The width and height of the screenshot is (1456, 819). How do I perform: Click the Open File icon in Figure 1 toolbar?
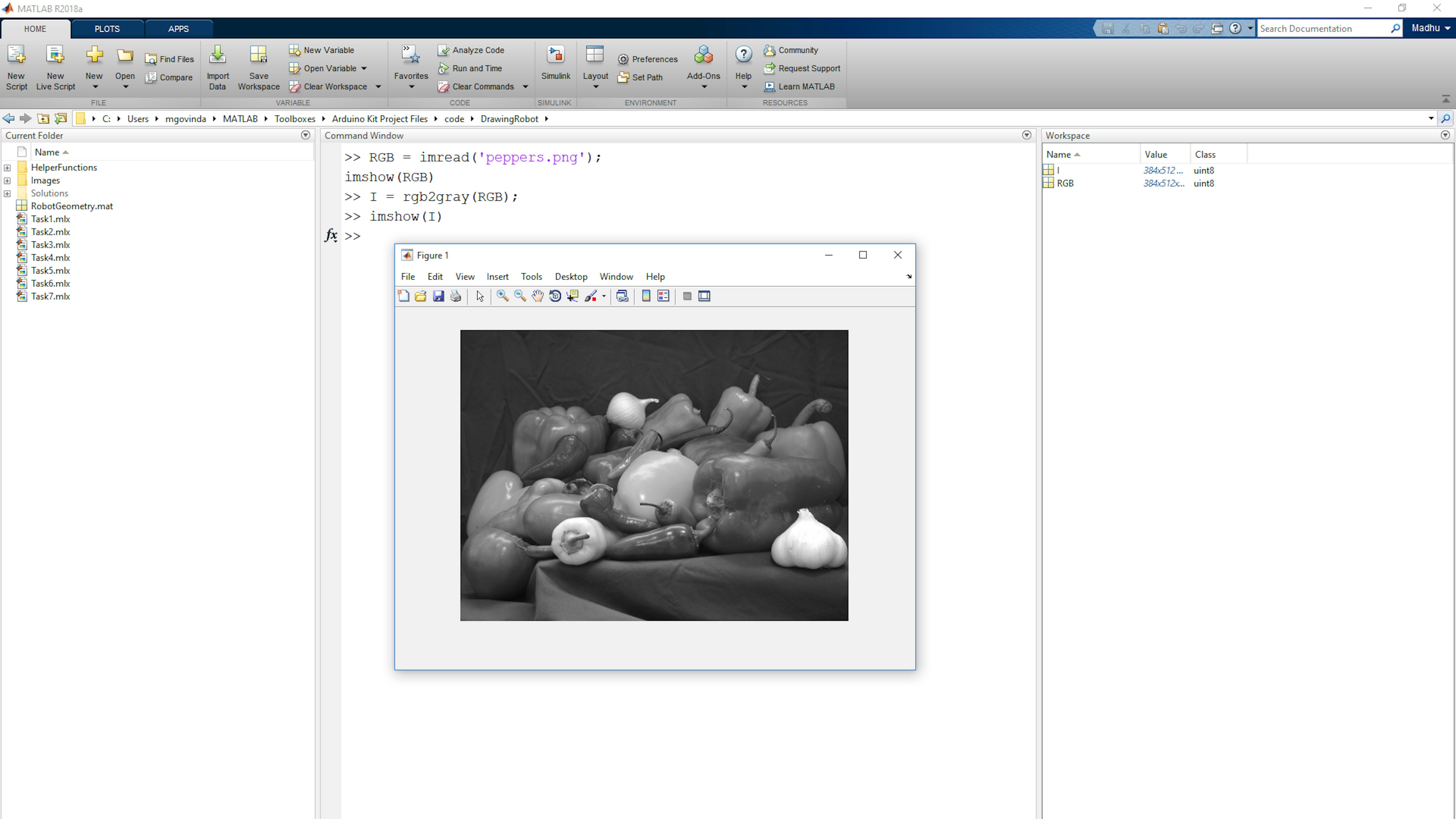(x=421, y=296)
